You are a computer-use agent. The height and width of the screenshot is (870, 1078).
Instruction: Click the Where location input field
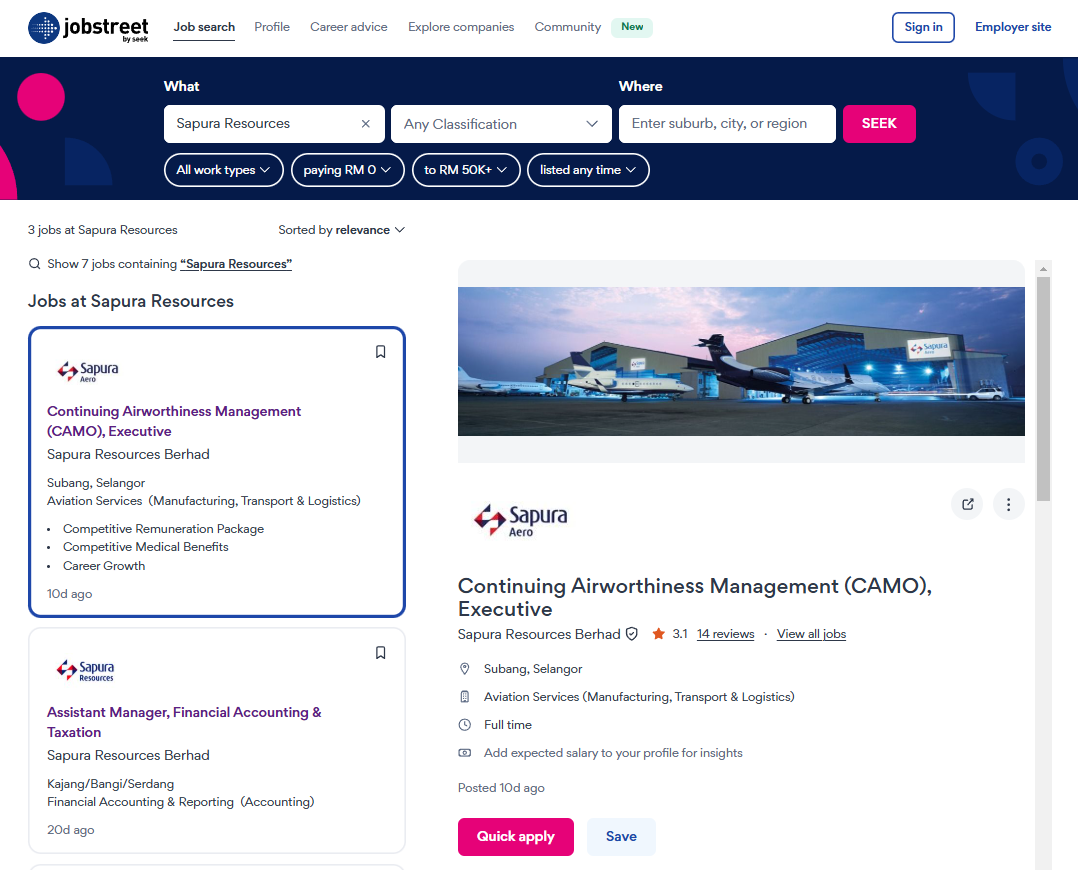tap(727, 124)
